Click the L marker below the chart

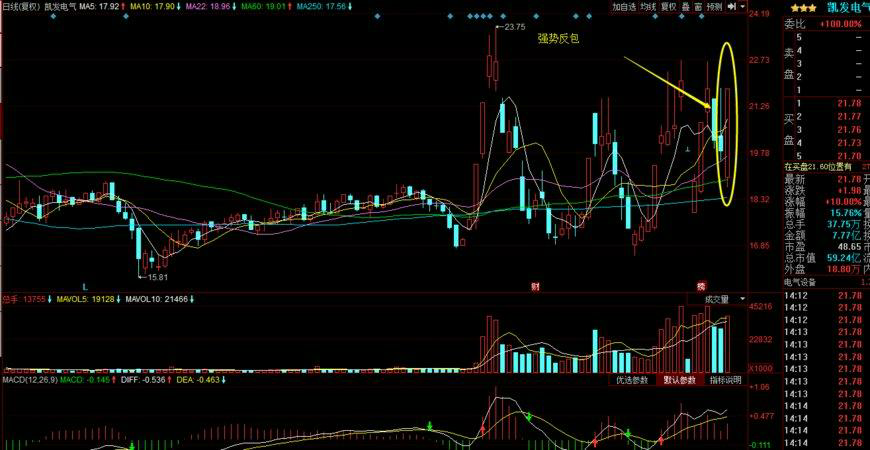click(85, 287)
